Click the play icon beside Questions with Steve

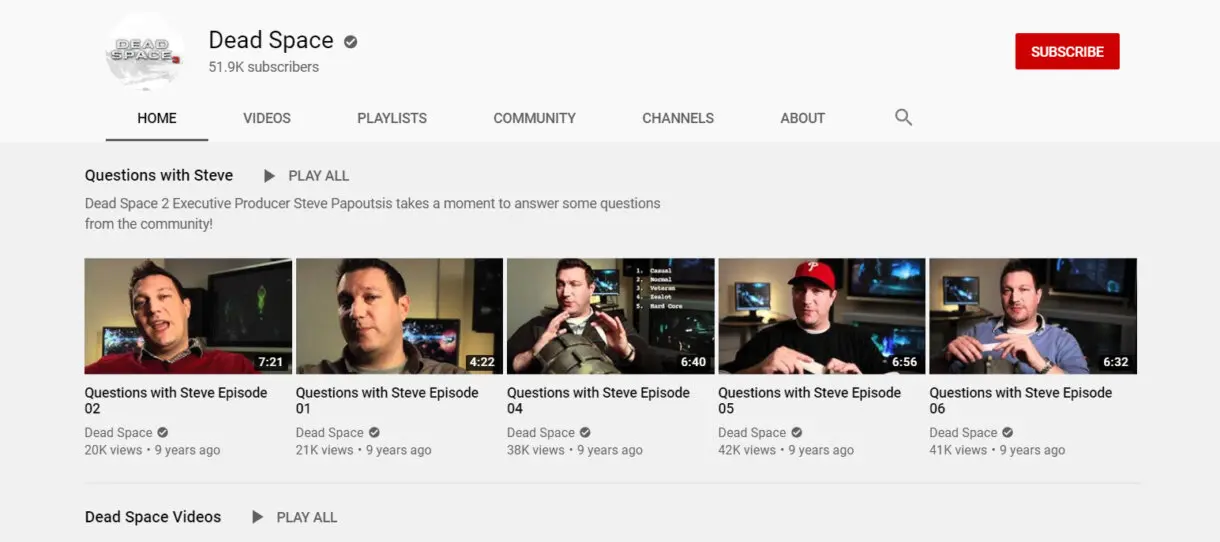coord(269,176)
